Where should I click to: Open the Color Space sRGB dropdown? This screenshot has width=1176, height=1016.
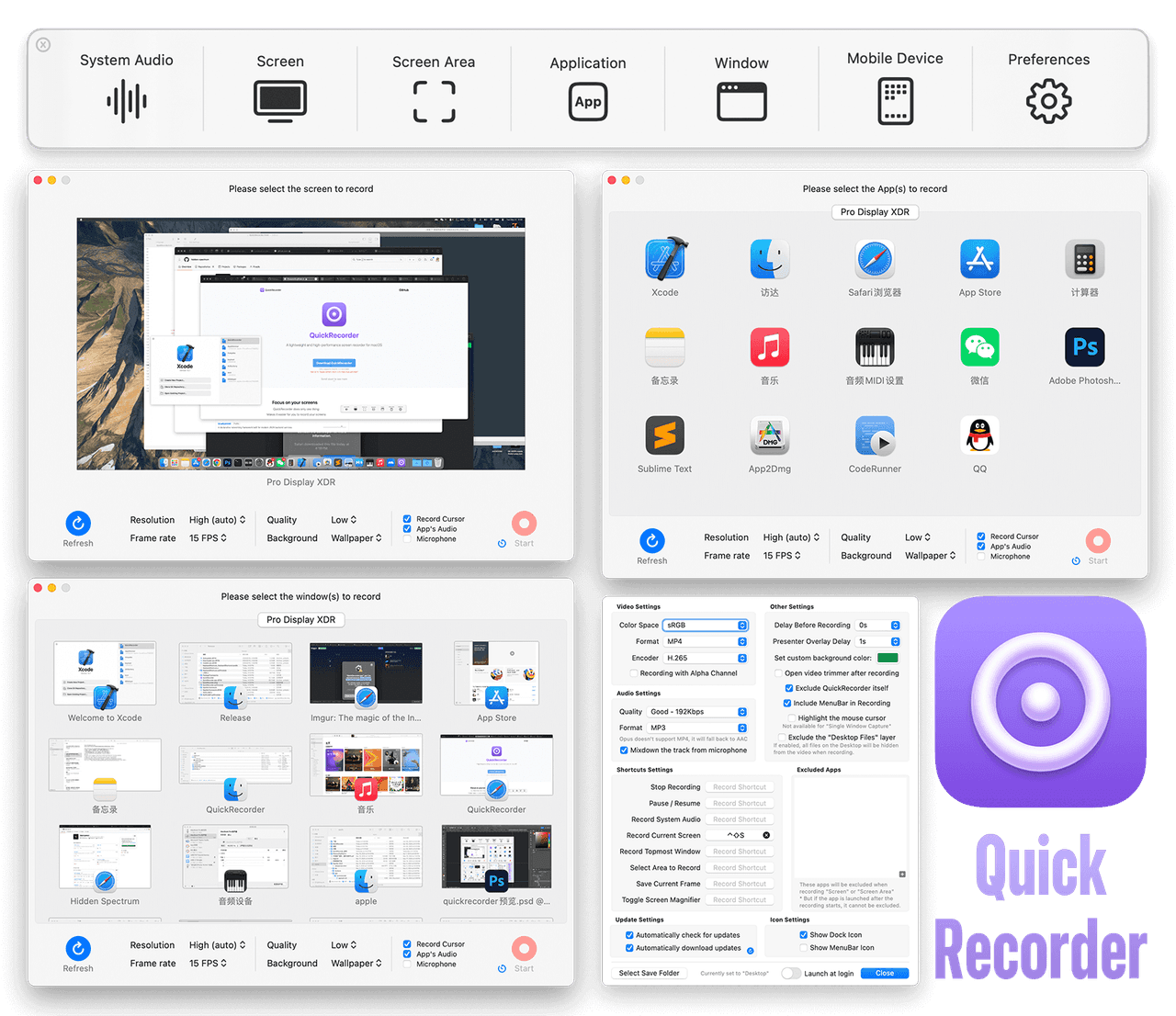coord(706,625)
